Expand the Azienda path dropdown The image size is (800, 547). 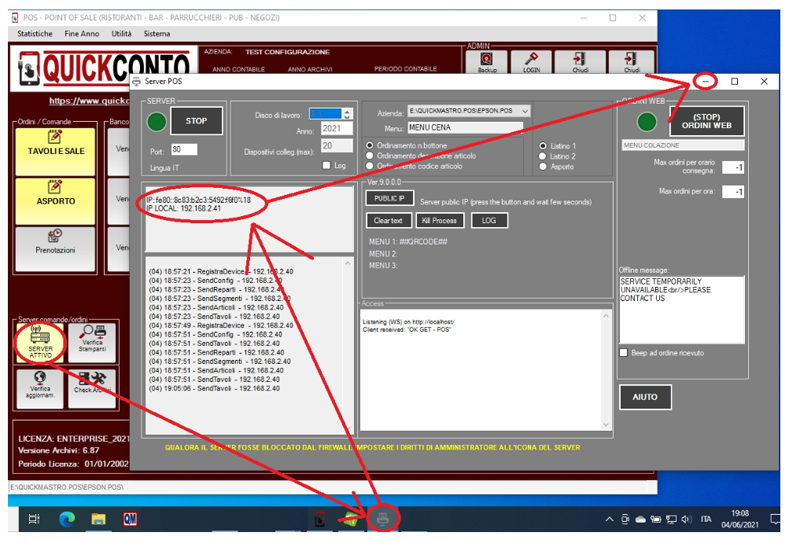click(525, 111)
